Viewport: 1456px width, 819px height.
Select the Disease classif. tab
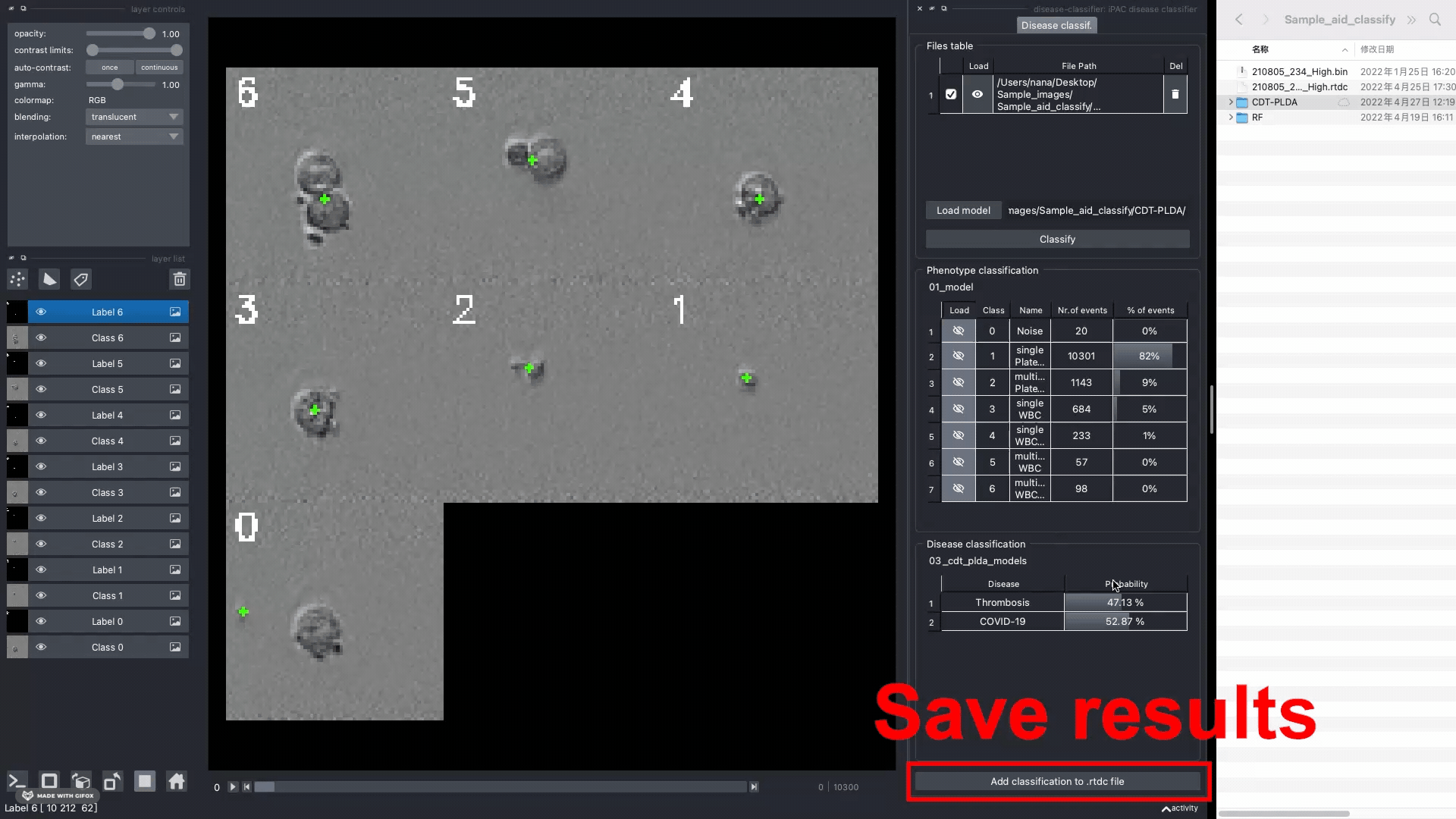pyautogui.click(x=1056, y=25)
